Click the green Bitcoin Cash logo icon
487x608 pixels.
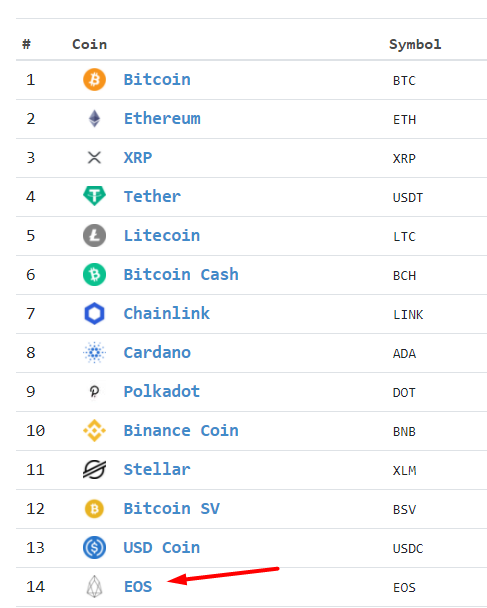[94, 275]
